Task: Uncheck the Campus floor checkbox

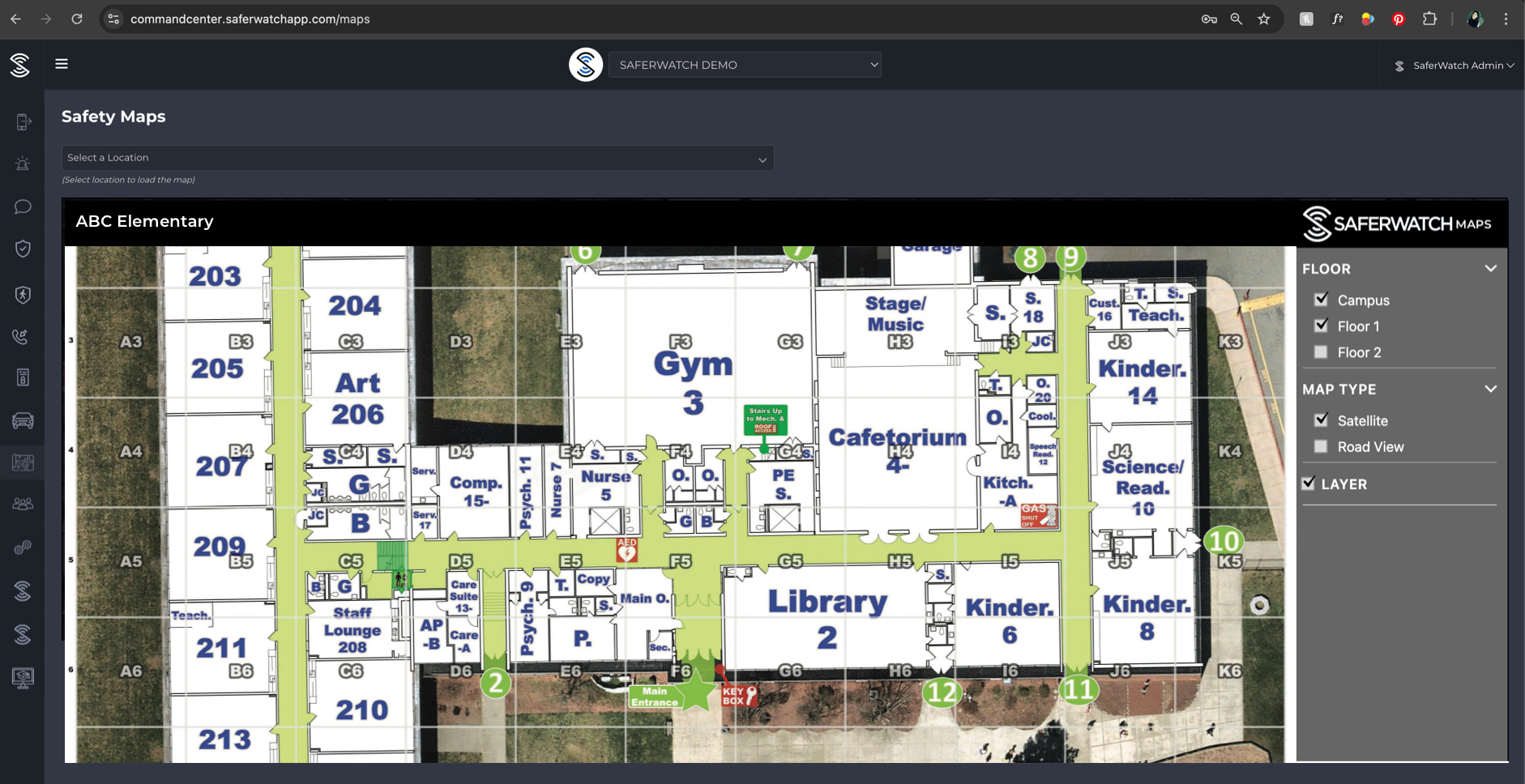Action: (1321, 300)
